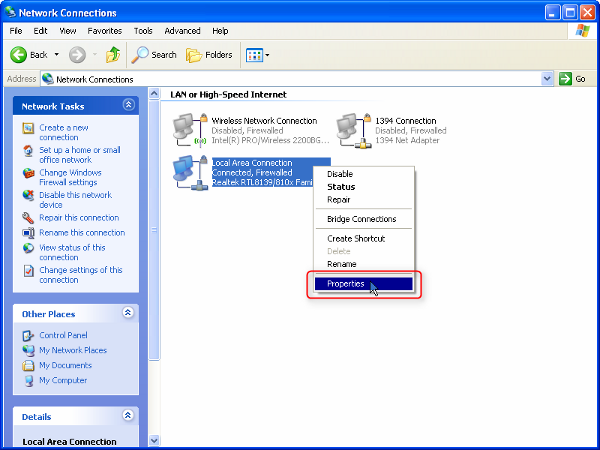This screenshot has height=450, width=600.
Task: Click the My Network Places icon
Action: click(x=28, y=351)
